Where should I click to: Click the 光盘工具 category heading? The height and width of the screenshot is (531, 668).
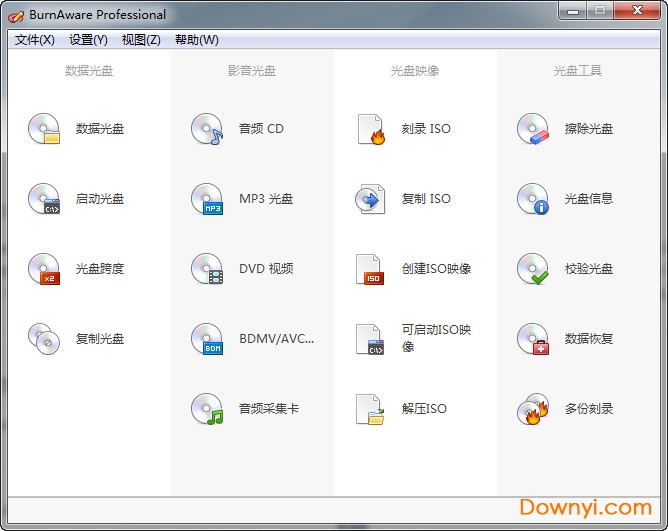578,71
